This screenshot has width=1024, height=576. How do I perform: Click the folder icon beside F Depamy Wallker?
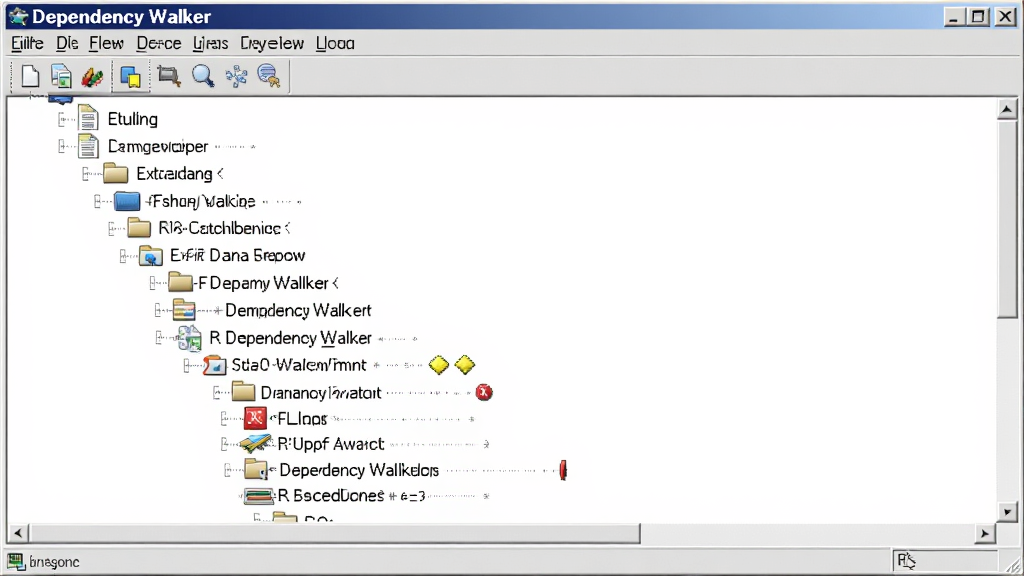[x=180, y=282]
